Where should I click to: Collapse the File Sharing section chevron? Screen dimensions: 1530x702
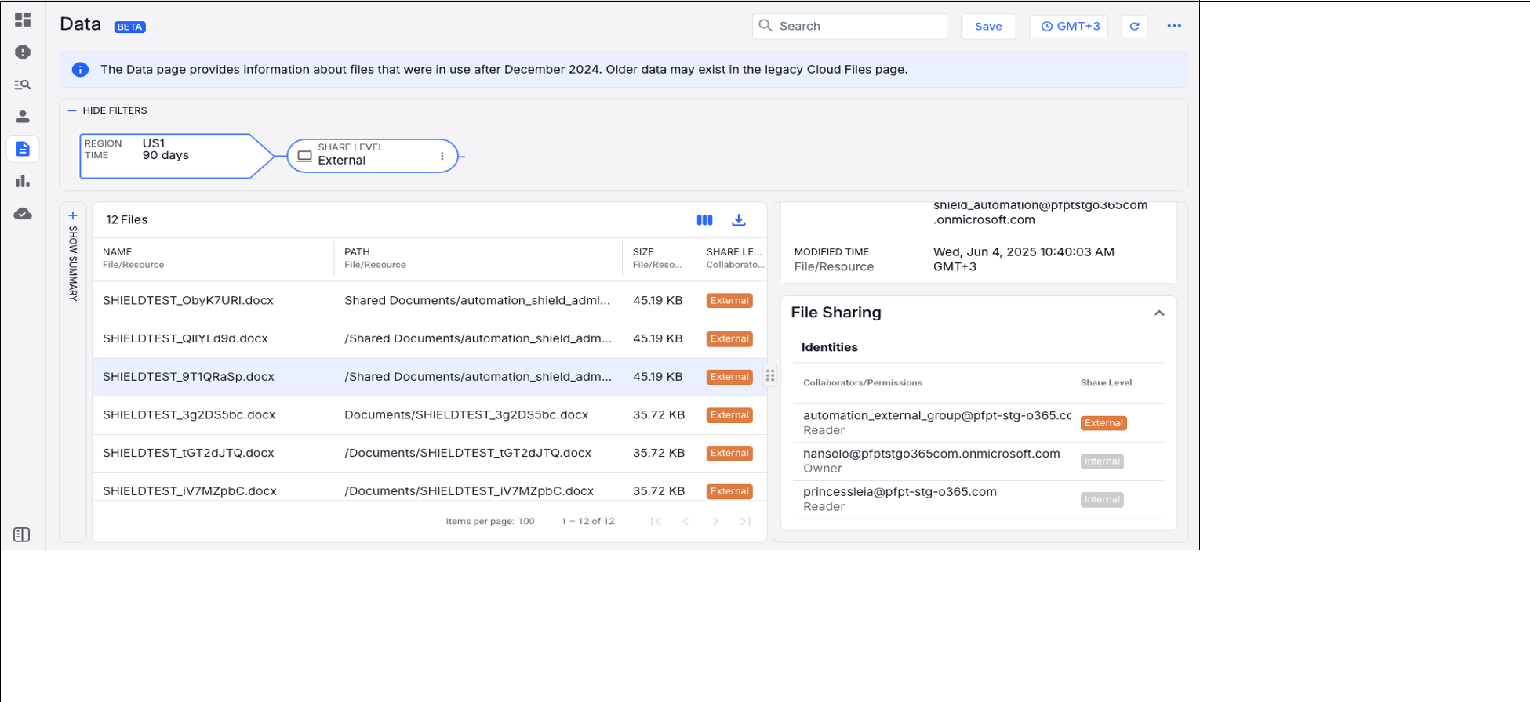[1159, 313]
